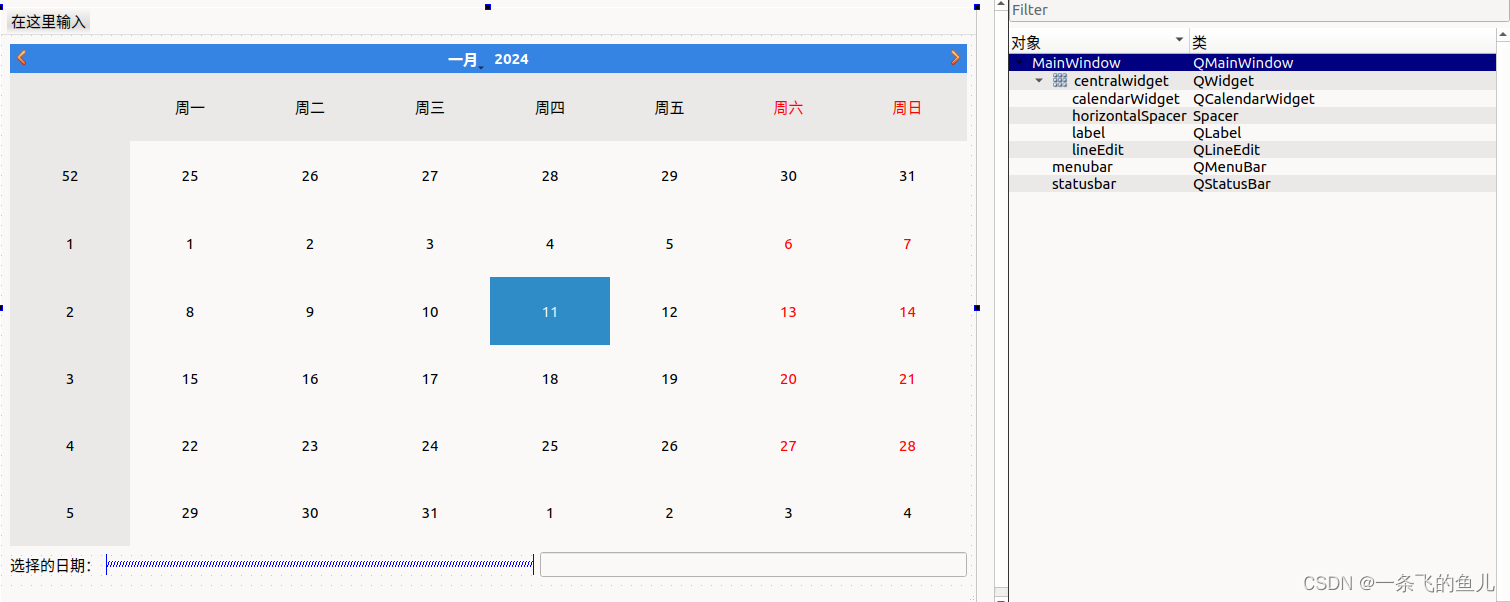Select red date 28 on Sunday
This screenshot has height=602, width=1510.
point(907,446)
